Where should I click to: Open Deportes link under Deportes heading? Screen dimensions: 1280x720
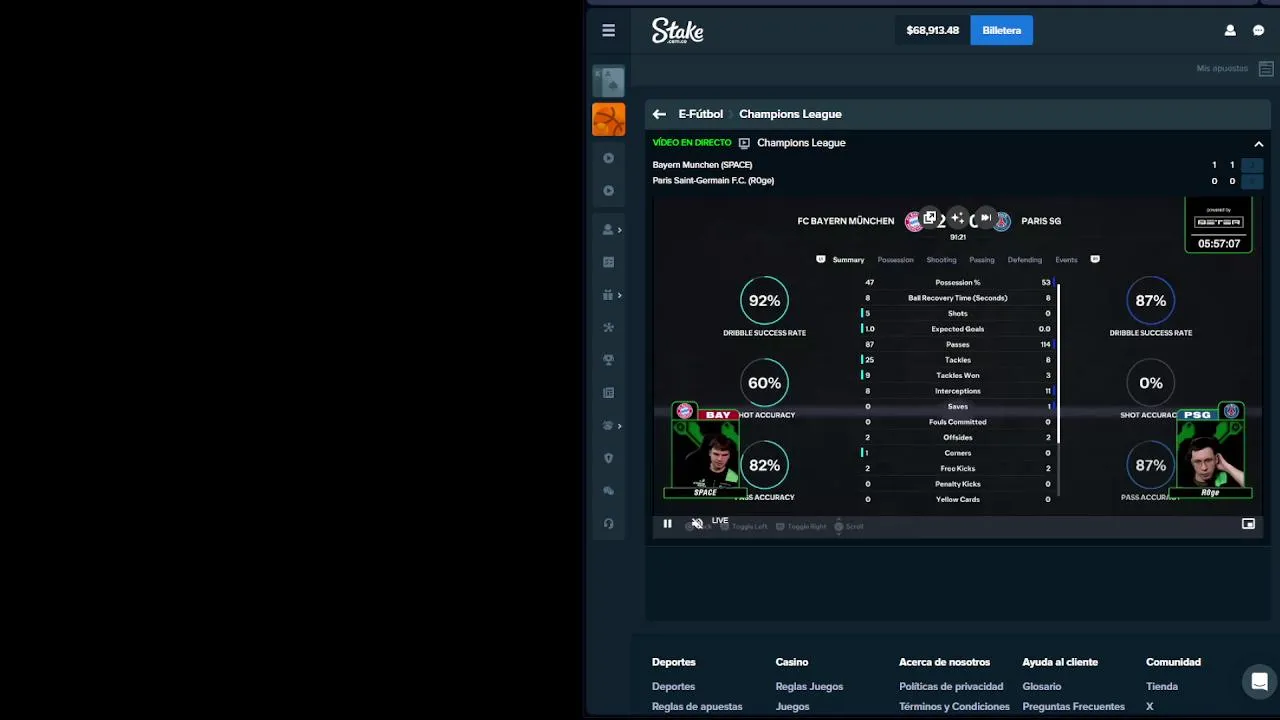click(673, 686)
